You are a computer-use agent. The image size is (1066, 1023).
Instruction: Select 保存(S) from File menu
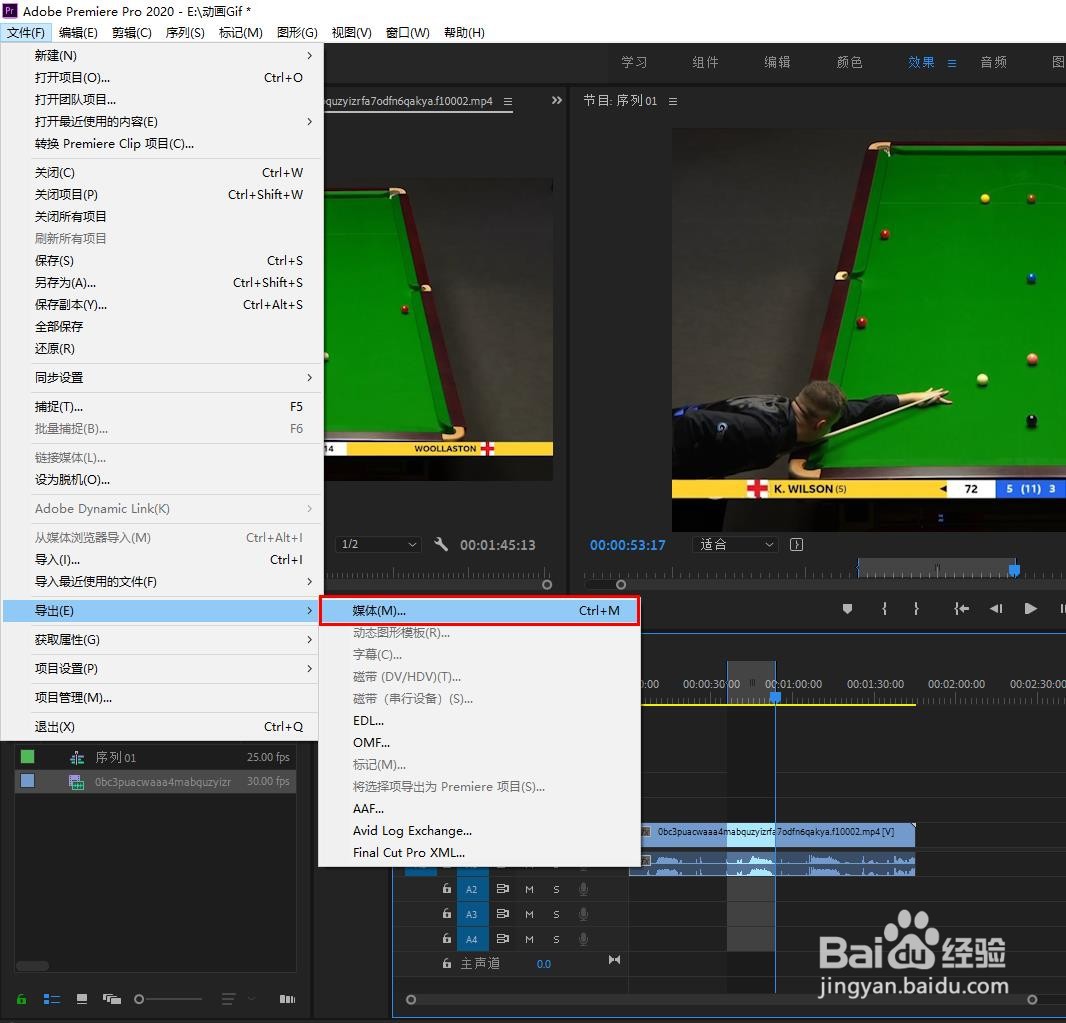[x=162, y=260]
